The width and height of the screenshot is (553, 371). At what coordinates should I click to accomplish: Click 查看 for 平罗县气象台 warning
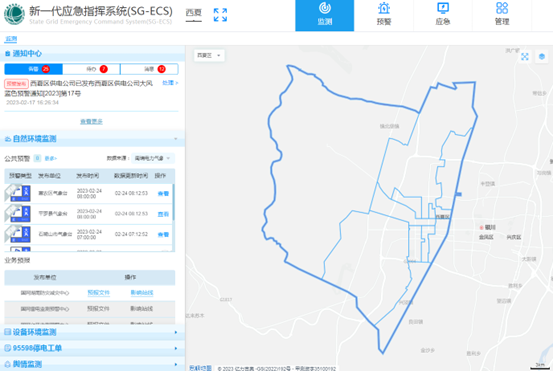(163, 214)
